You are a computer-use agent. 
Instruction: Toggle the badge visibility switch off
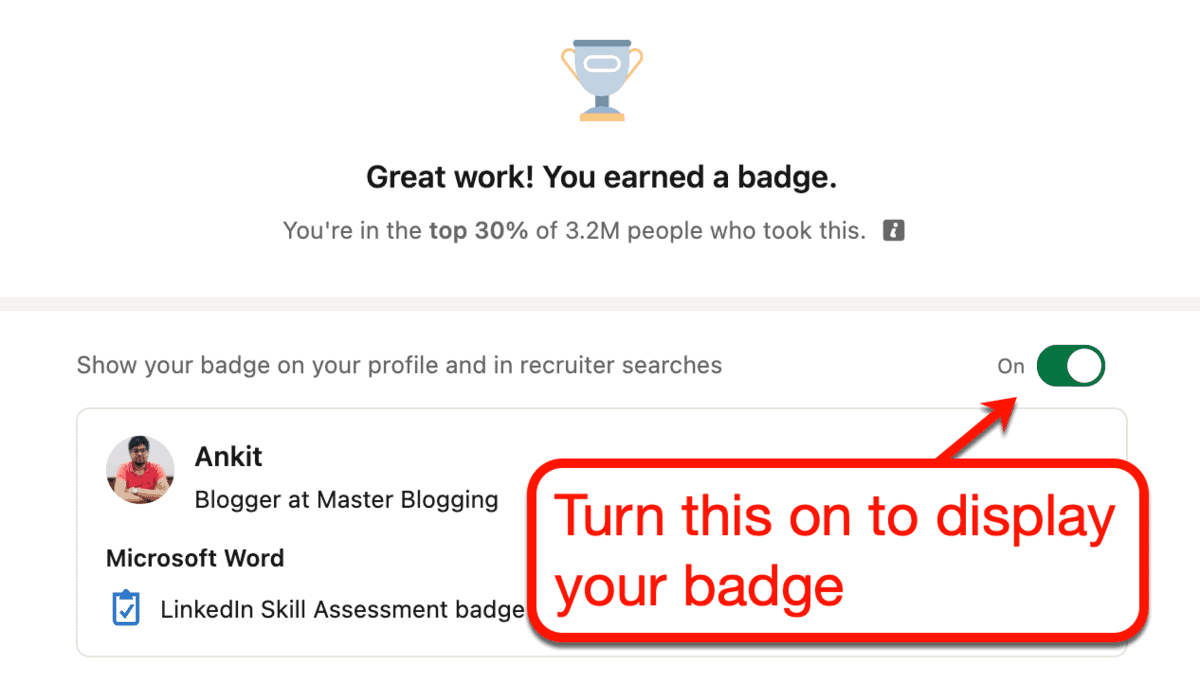point(1071,366)
